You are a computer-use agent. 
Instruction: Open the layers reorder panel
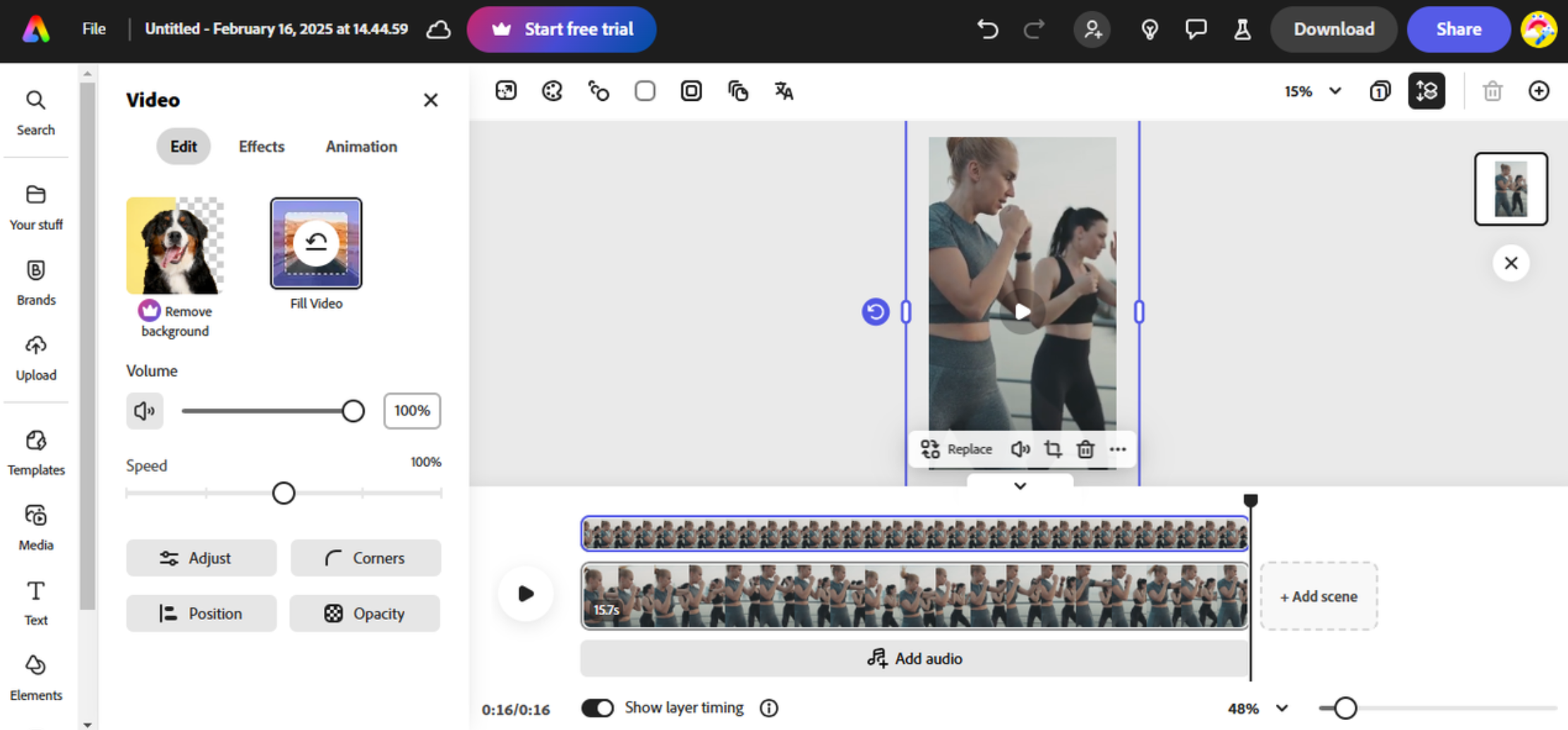[x=1427, y=91]
